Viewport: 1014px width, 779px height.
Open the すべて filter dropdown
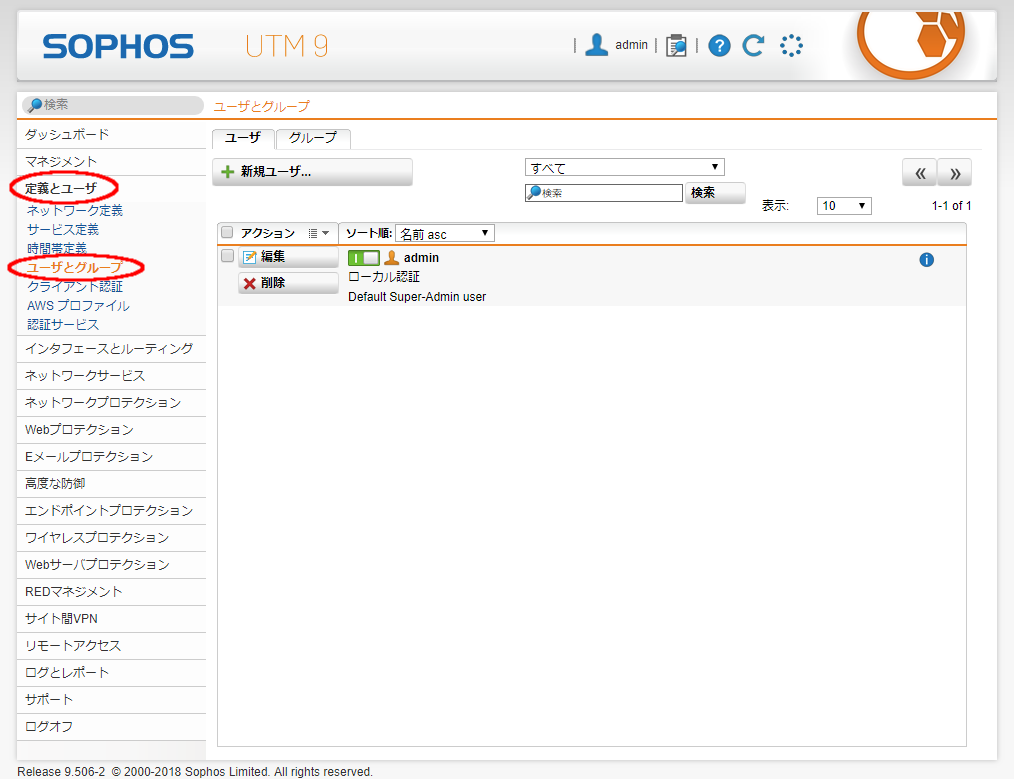[624, 167]
